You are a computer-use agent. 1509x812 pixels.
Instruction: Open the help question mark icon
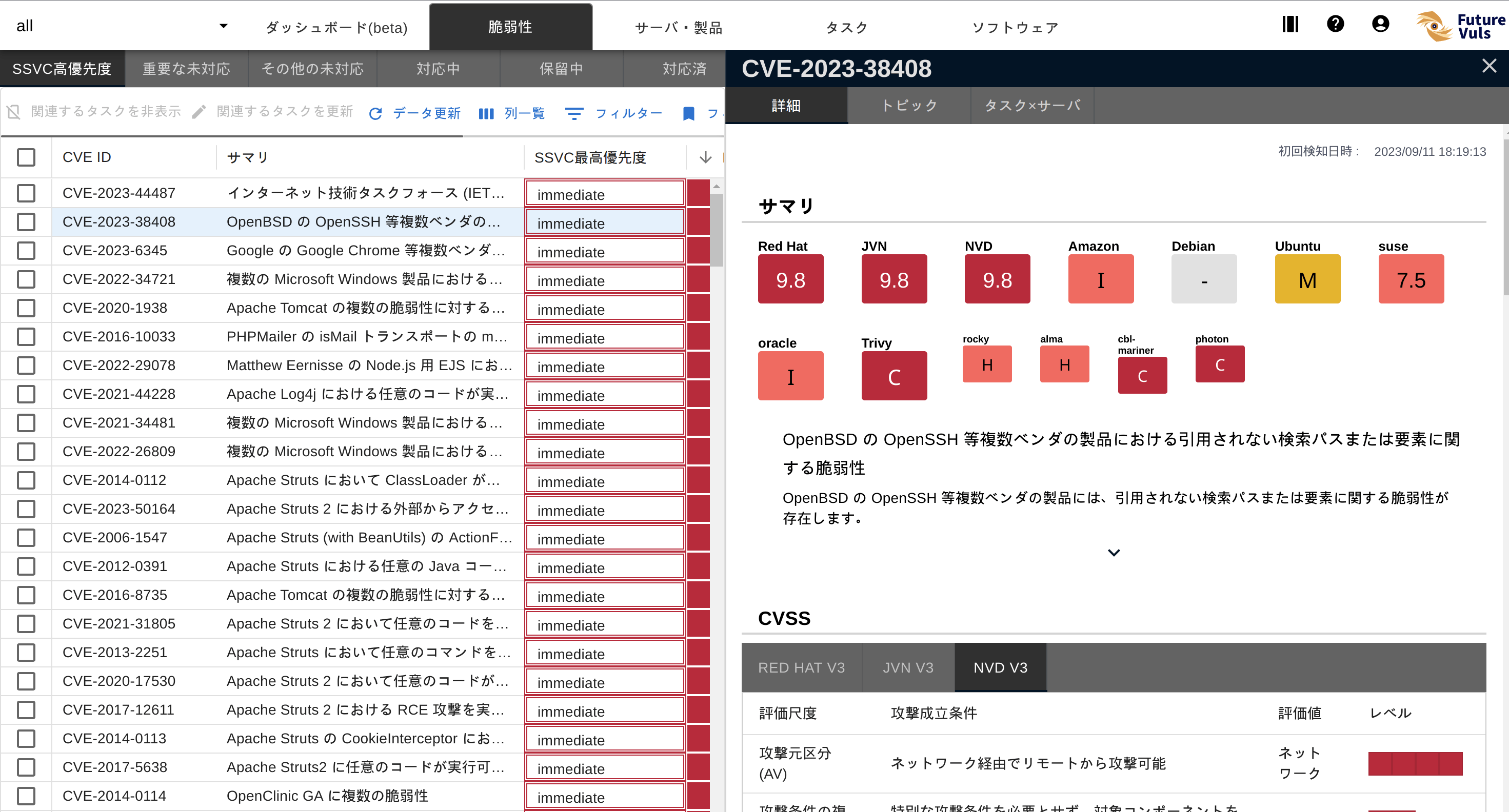coord(1335,25)
